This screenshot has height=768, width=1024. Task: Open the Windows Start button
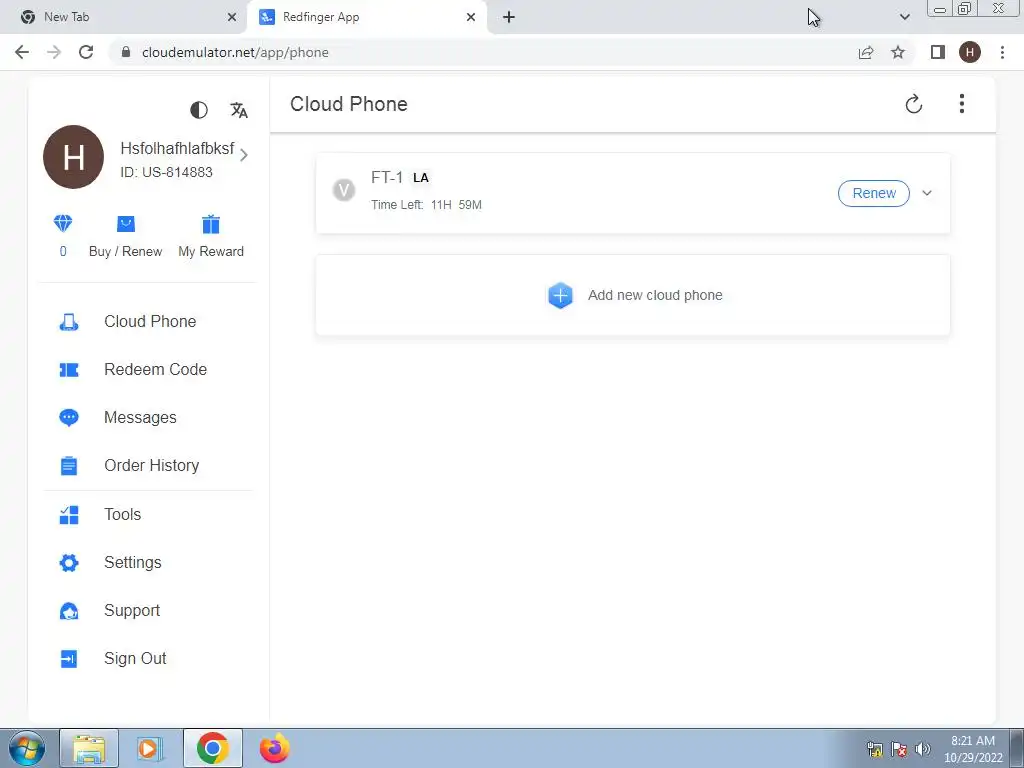26,748
